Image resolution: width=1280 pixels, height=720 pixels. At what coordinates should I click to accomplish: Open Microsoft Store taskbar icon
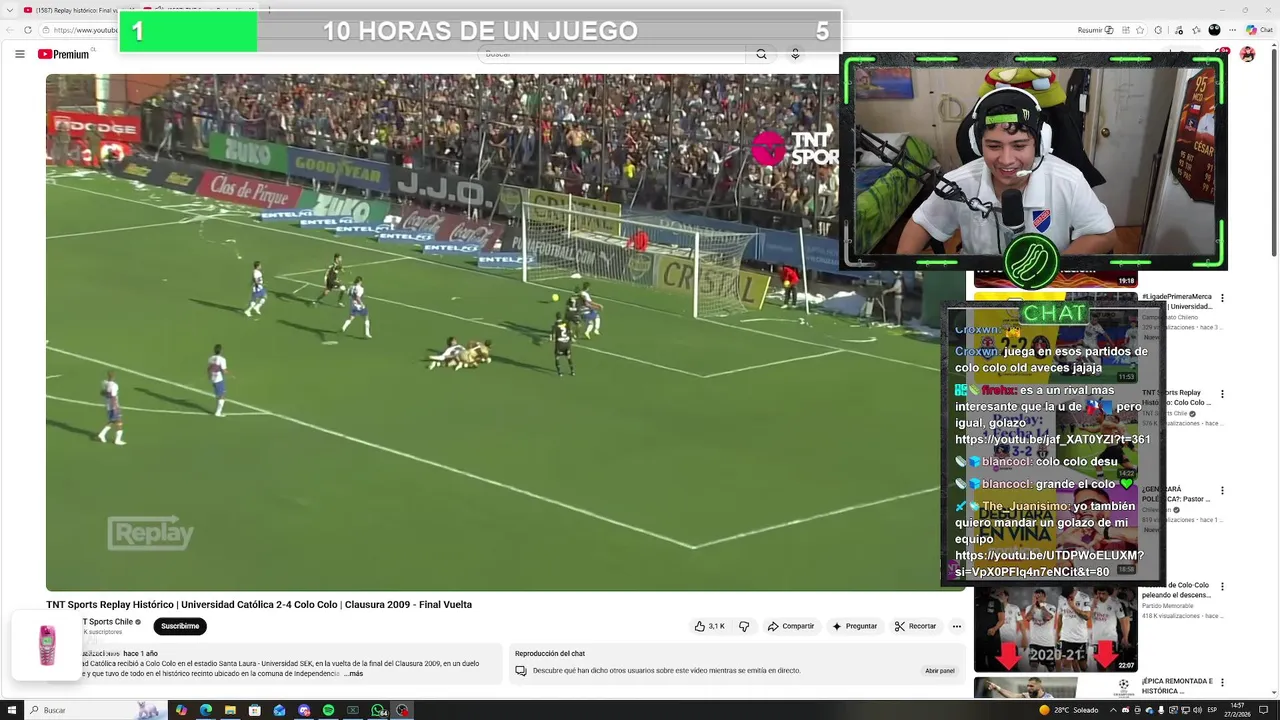coord(255,710)
